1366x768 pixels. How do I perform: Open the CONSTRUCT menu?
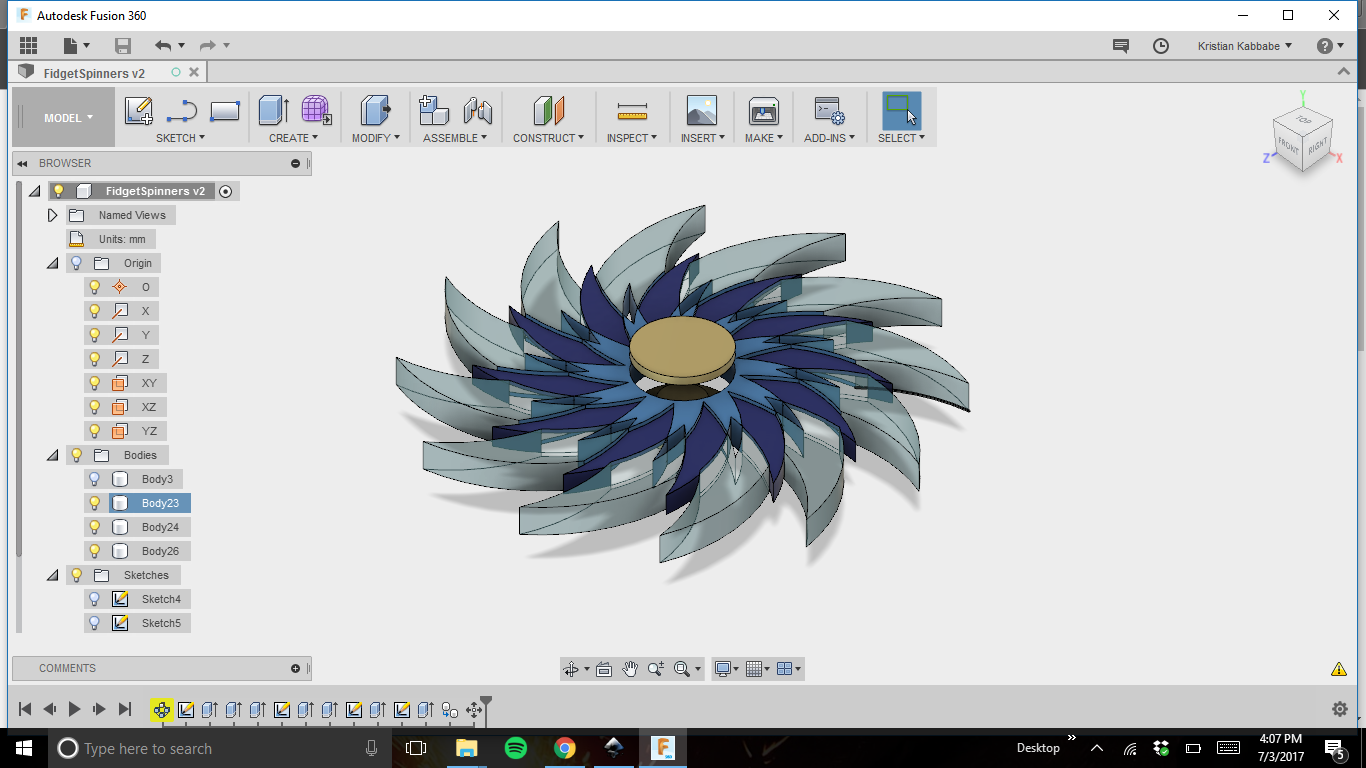pyautogui.click(x=549, y=138)
